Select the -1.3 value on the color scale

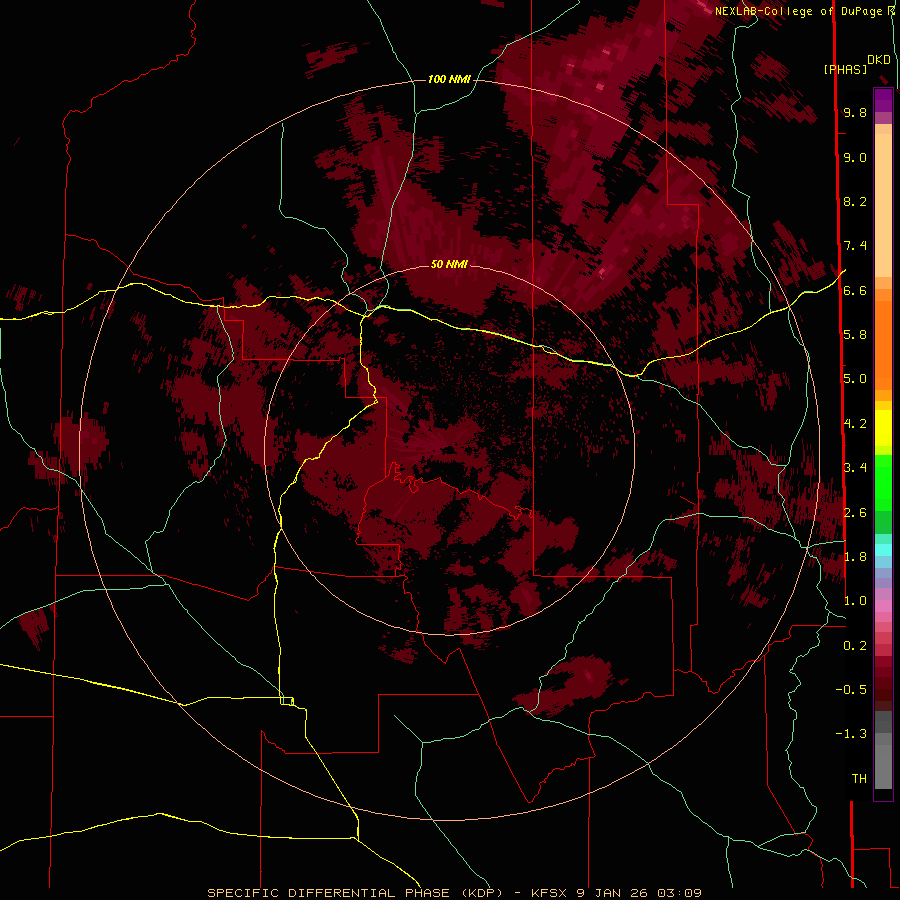pos(851,734)
